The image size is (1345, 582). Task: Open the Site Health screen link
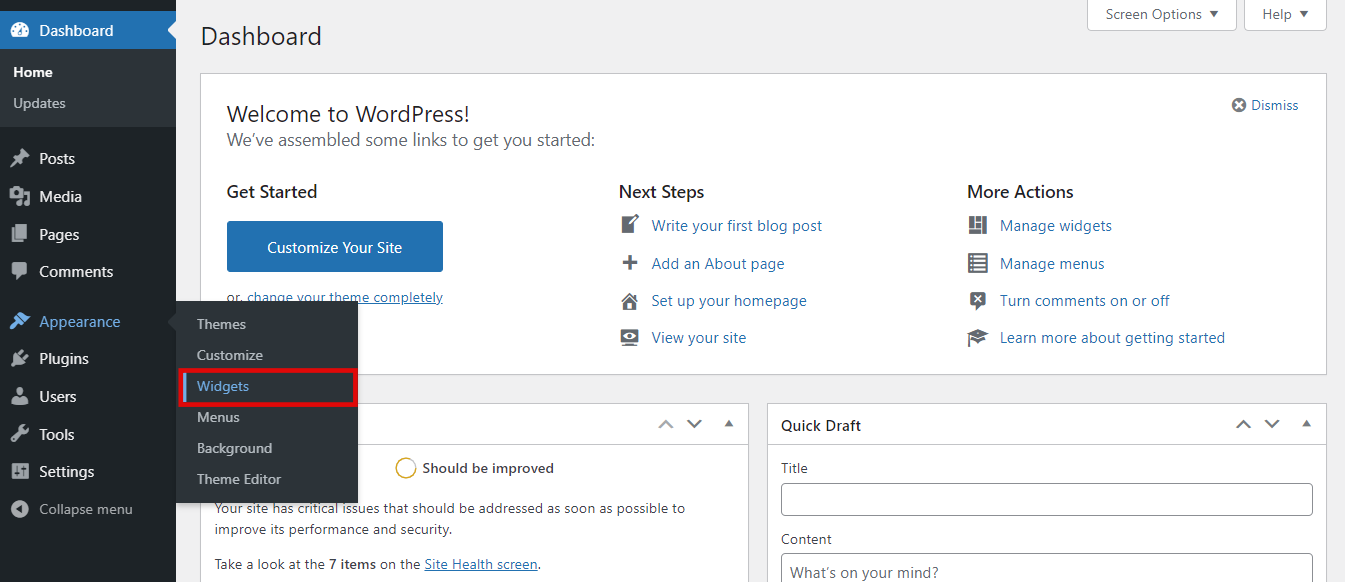(480, 563)
